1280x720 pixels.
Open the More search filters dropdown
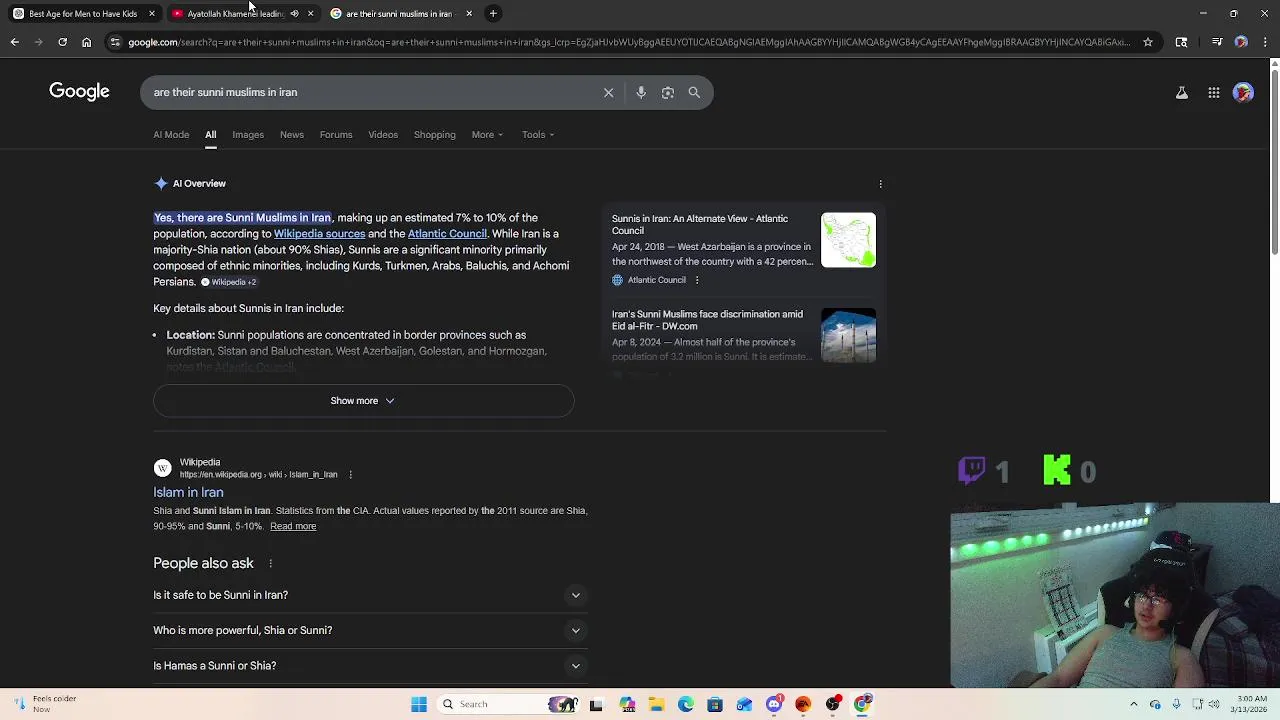[x=487, y=135]
